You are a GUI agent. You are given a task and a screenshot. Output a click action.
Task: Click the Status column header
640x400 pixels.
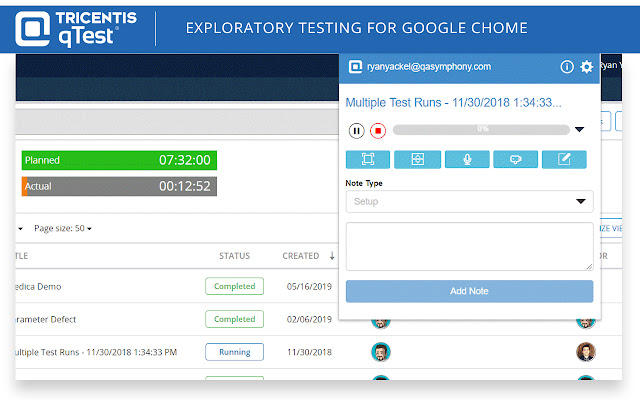pos(234,256)
